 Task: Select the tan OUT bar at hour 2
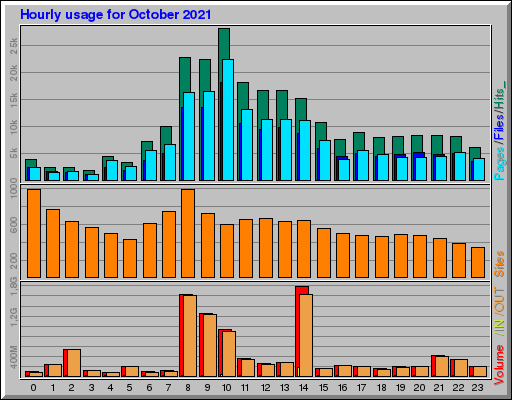(x=74, y=363)
